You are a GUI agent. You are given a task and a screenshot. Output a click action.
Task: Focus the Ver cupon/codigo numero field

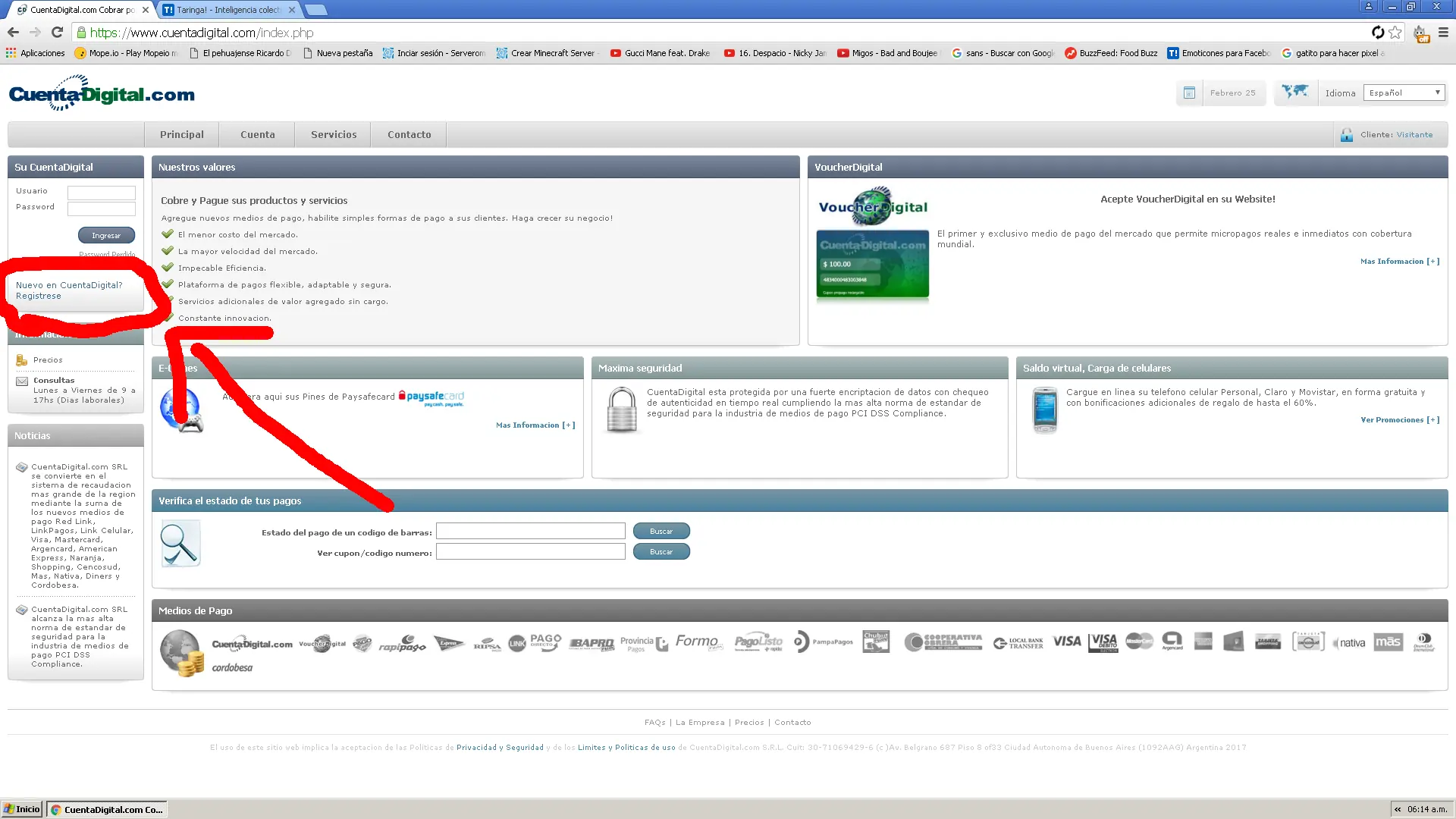pos(531,552)
